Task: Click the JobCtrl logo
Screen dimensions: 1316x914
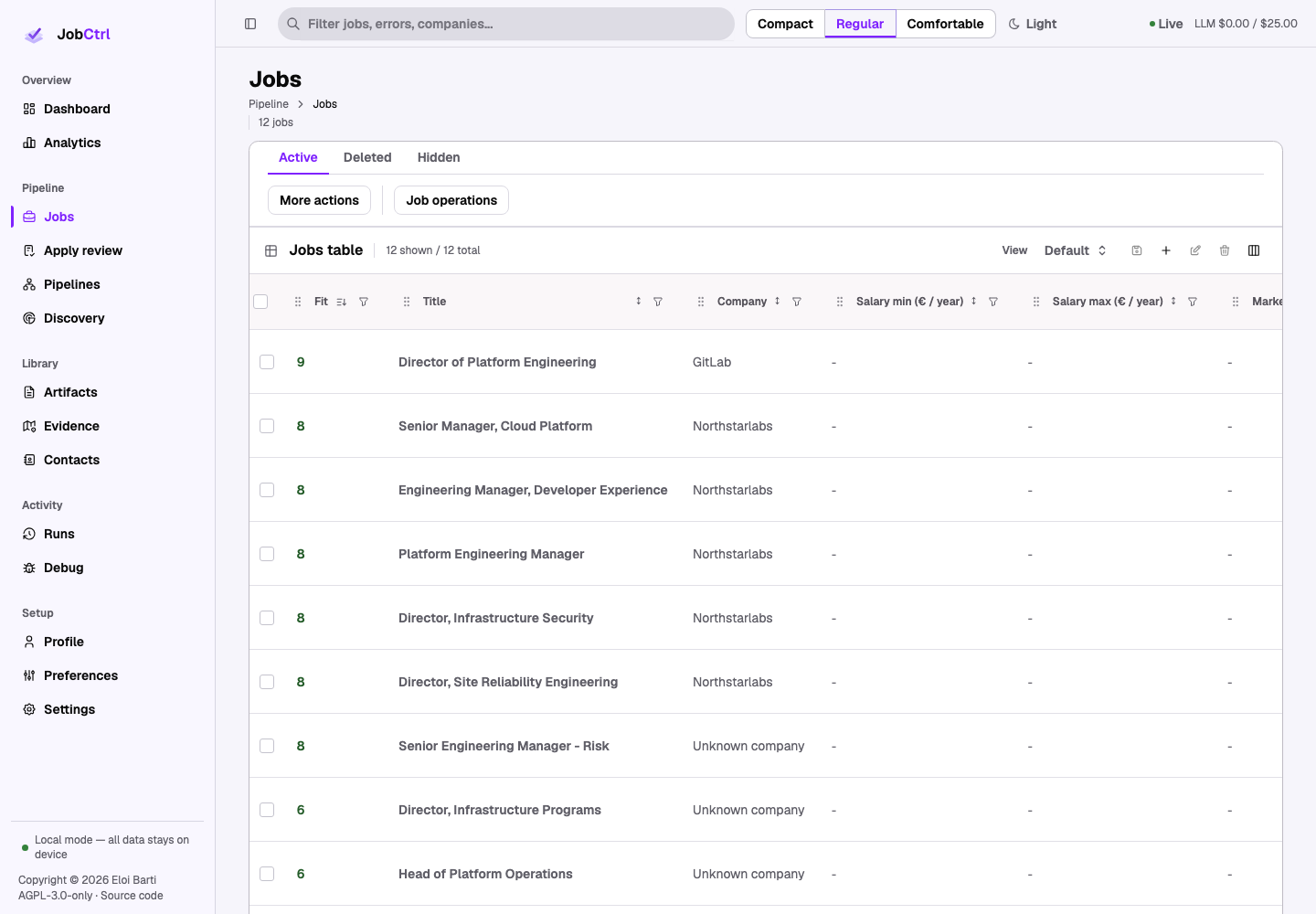Action: coord(66,35)
